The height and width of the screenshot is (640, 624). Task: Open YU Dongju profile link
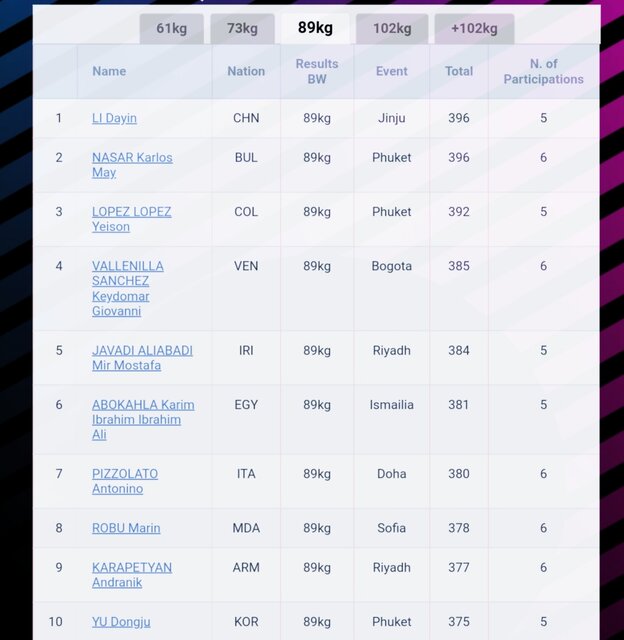pyautogui.click(x=121, y=622)
